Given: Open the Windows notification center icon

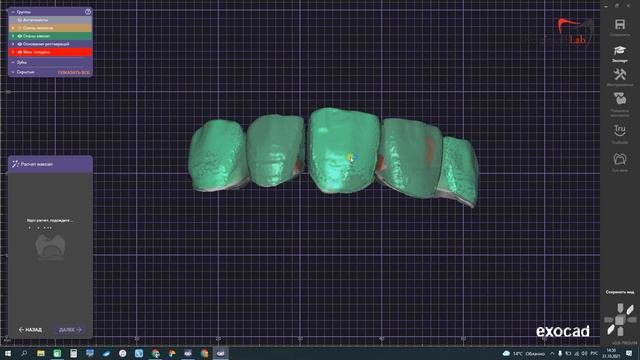Looking at the screenshot, I should 629,353.
